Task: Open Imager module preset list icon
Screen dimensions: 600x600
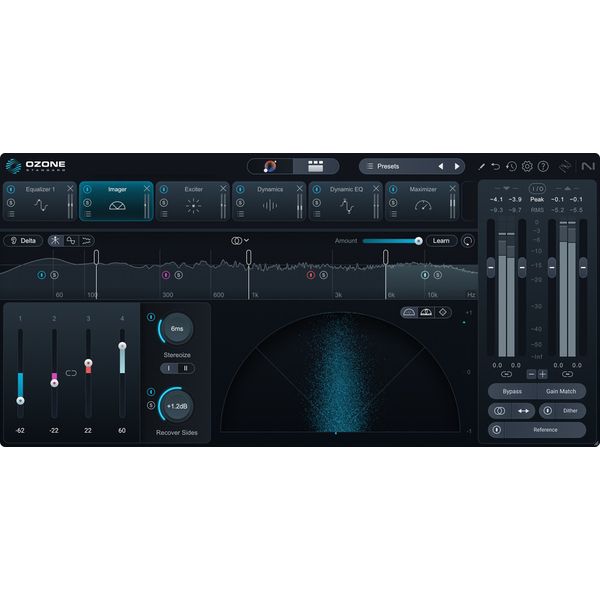Action: pyautogui.click(x=88, y=214)
